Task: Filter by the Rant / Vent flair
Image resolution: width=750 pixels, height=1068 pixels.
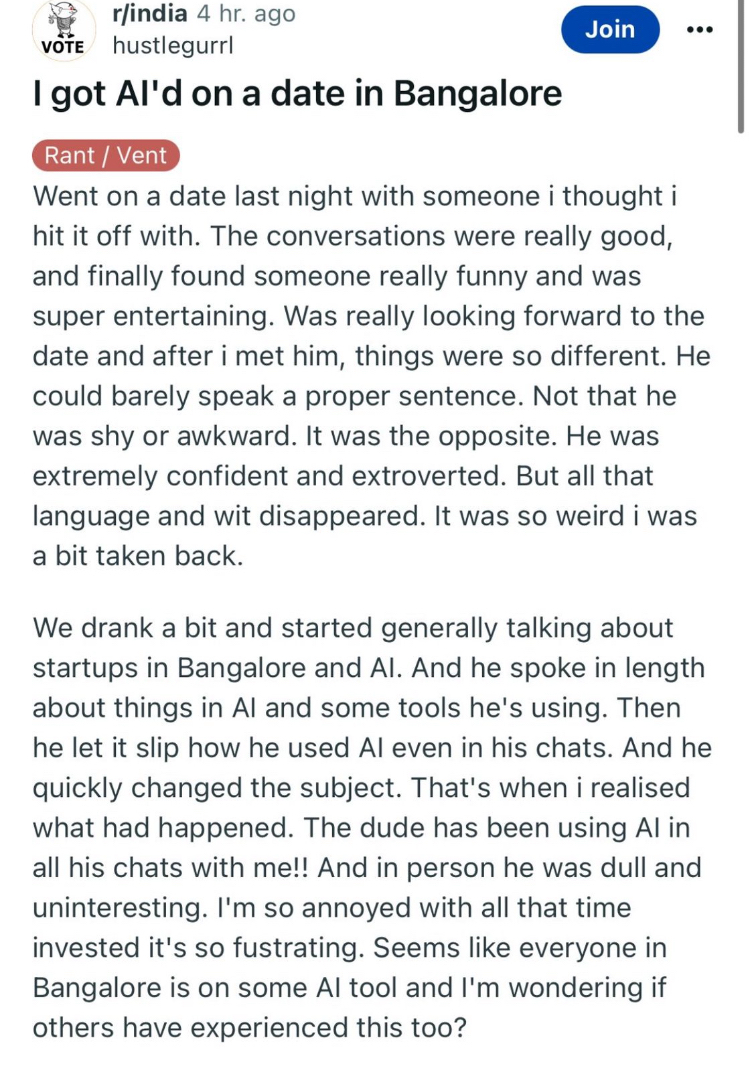Action: [x=106, y=156]
